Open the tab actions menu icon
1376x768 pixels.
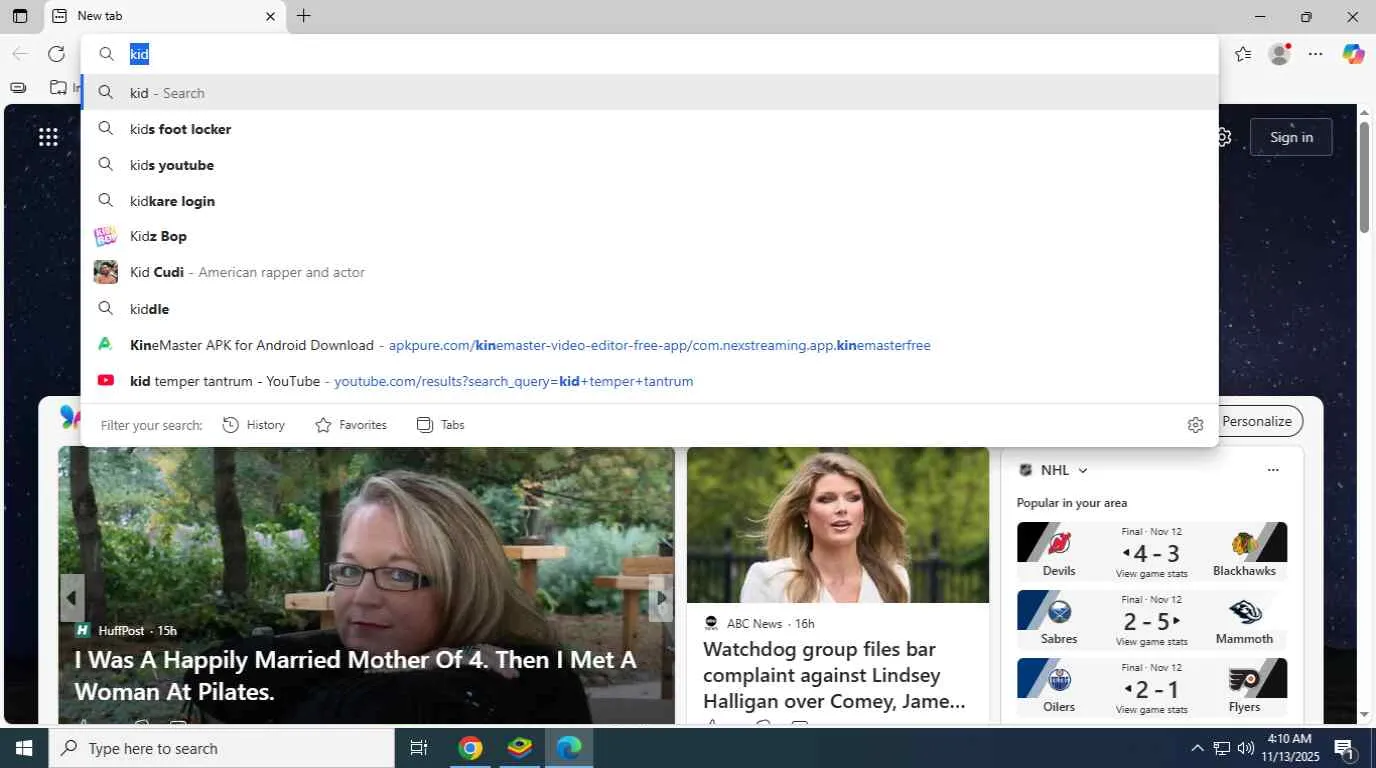click(20, 16)
